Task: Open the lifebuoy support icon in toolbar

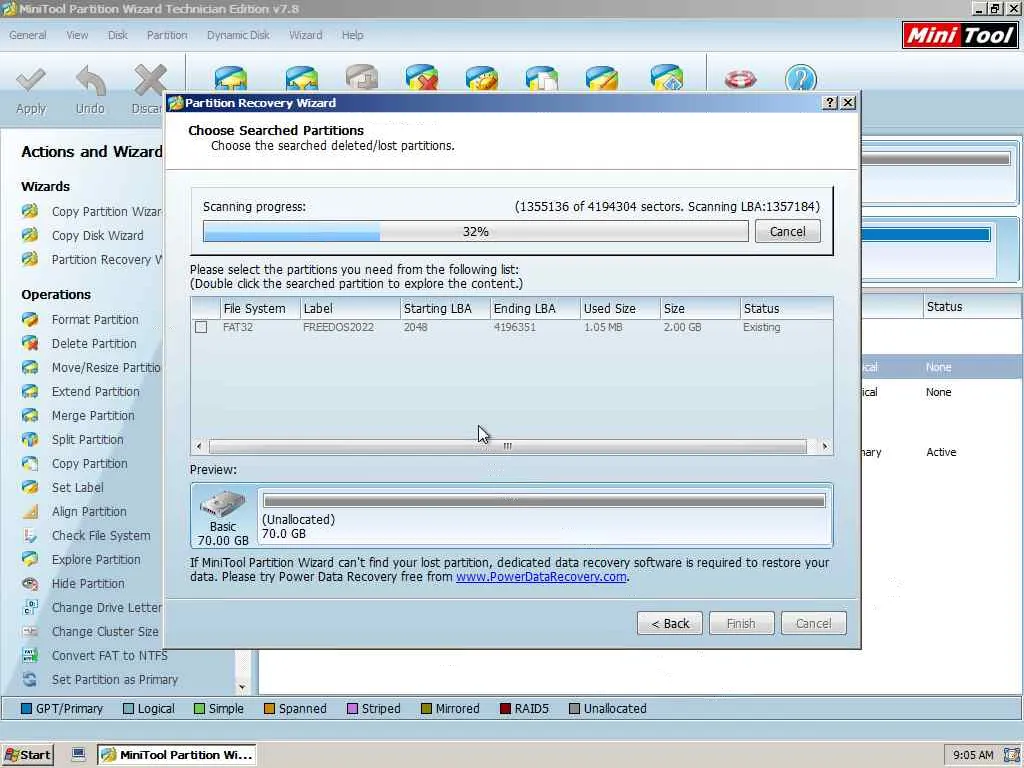Action: 741,79
